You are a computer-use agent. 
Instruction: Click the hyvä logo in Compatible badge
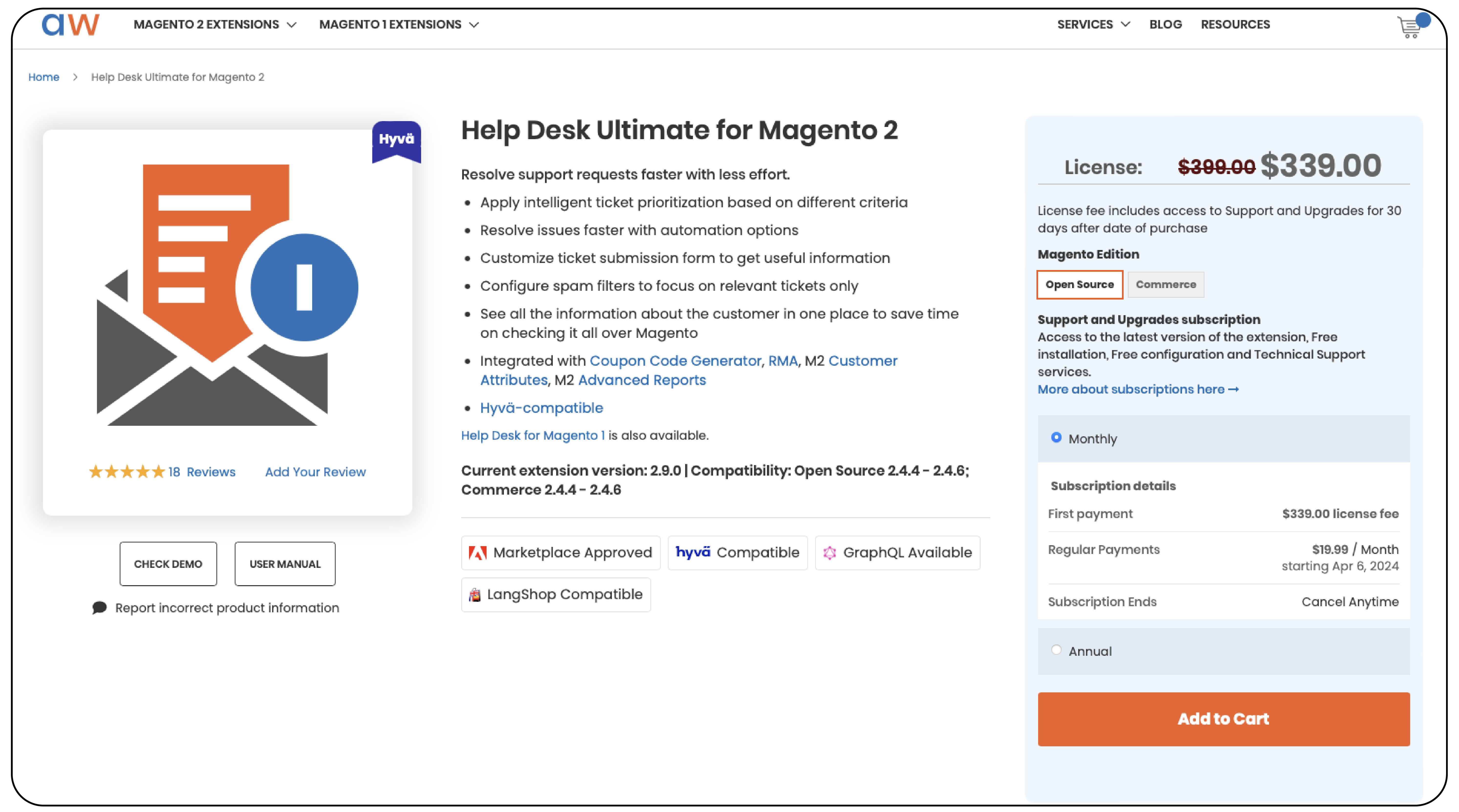(693, 552)
